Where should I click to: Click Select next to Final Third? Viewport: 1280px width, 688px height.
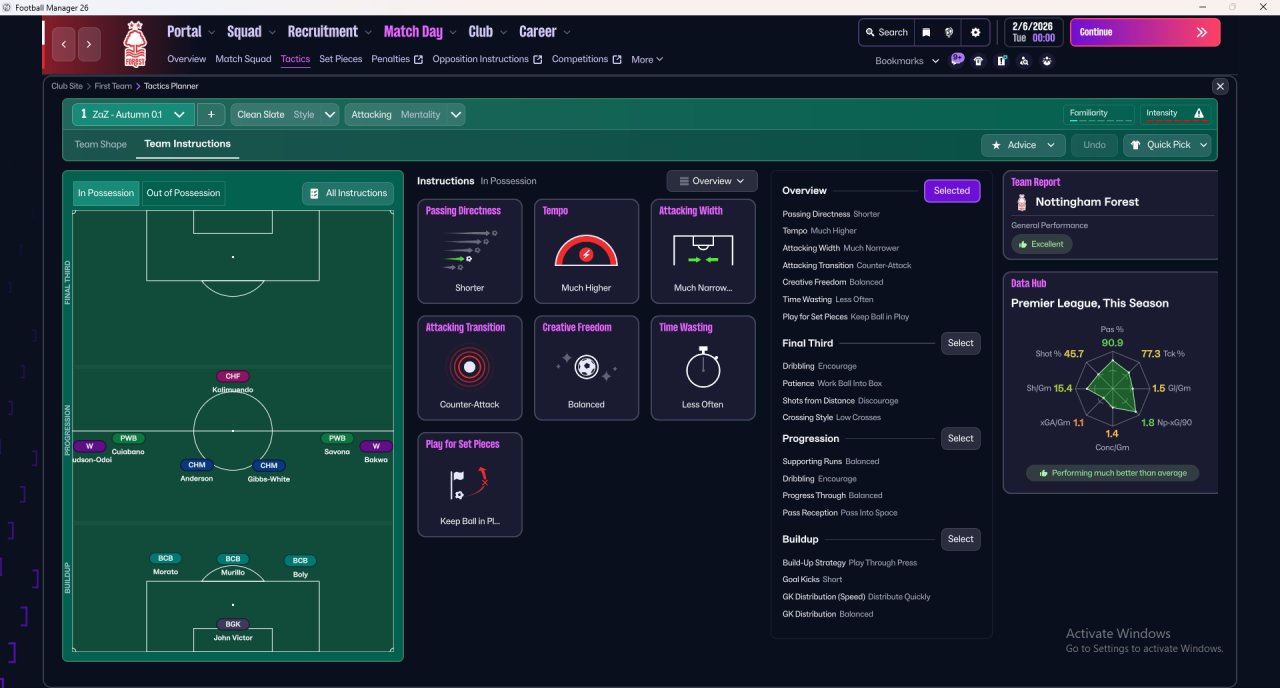pos(961,343)
